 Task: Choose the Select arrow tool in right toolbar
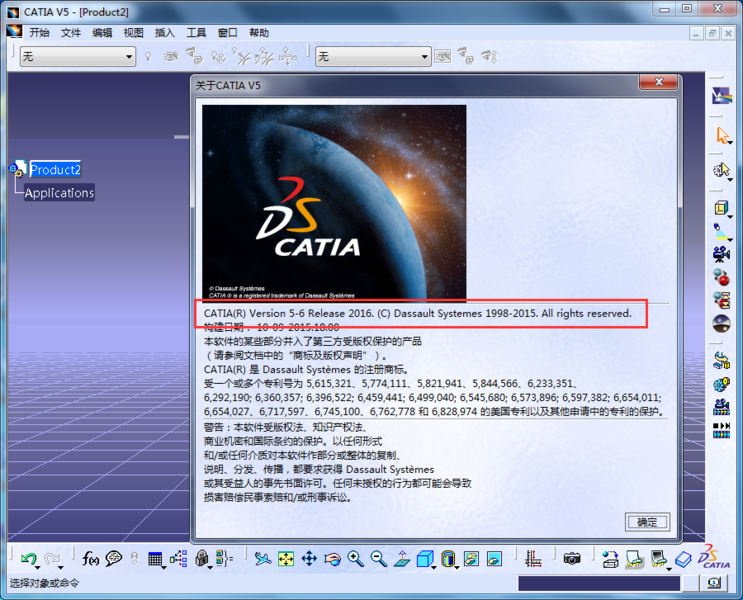point(722,137)
